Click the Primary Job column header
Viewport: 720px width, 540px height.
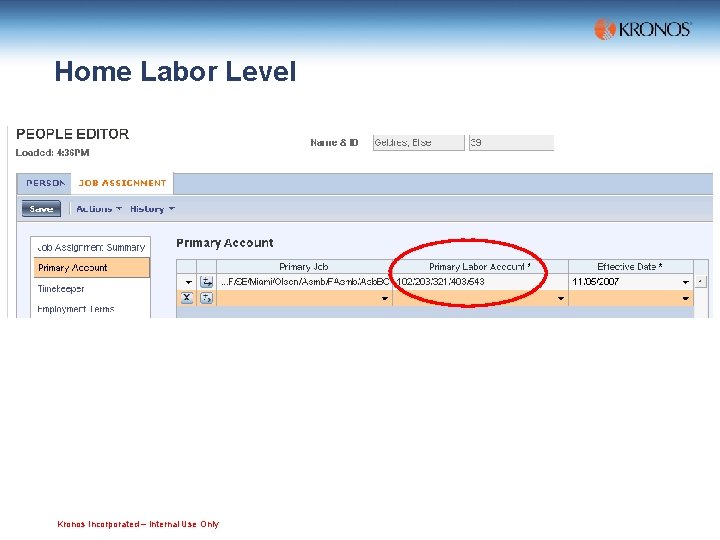click(304, 267)
